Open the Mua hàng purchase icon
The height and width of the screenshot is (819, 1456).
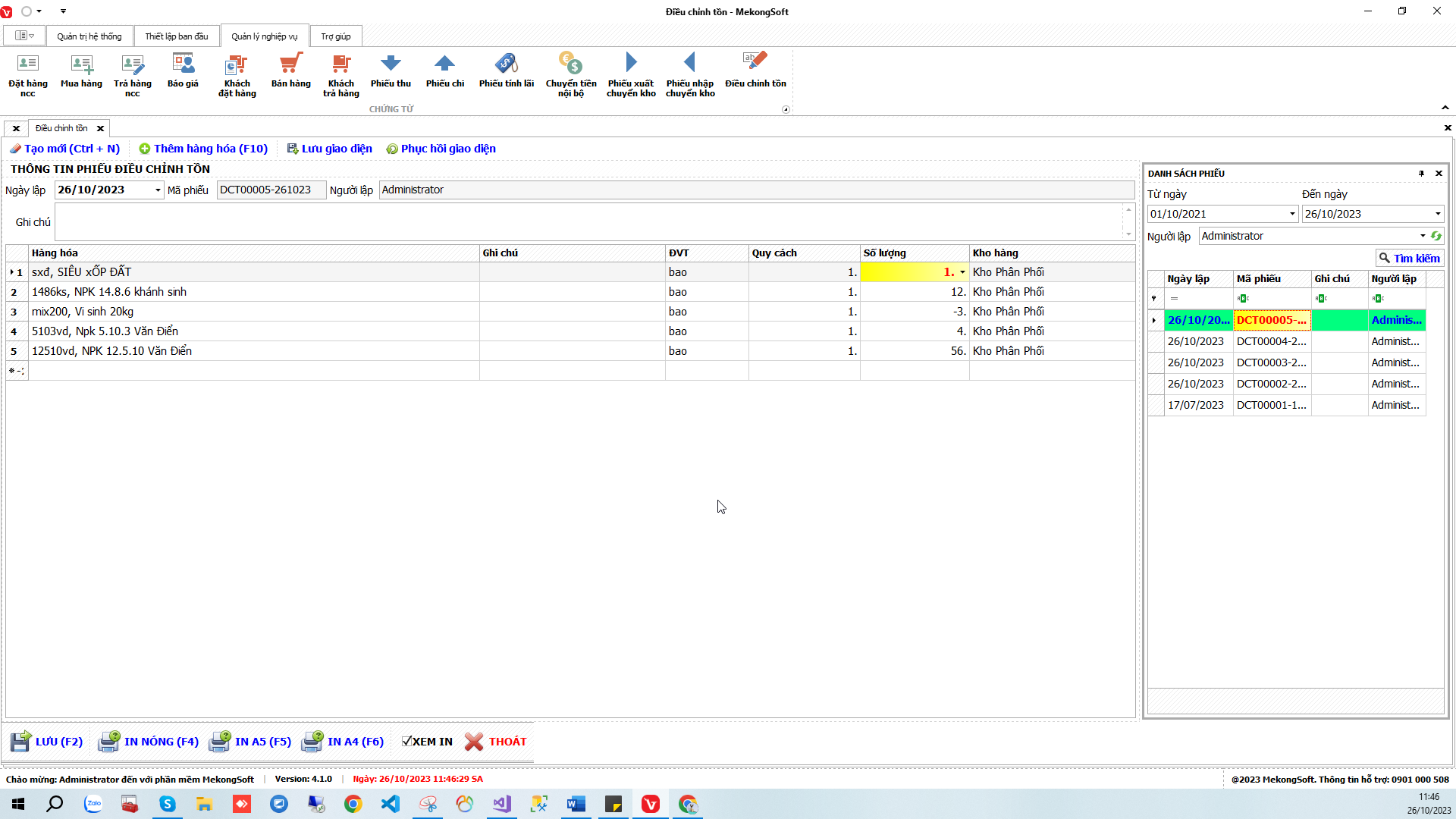tap(81, 72)
